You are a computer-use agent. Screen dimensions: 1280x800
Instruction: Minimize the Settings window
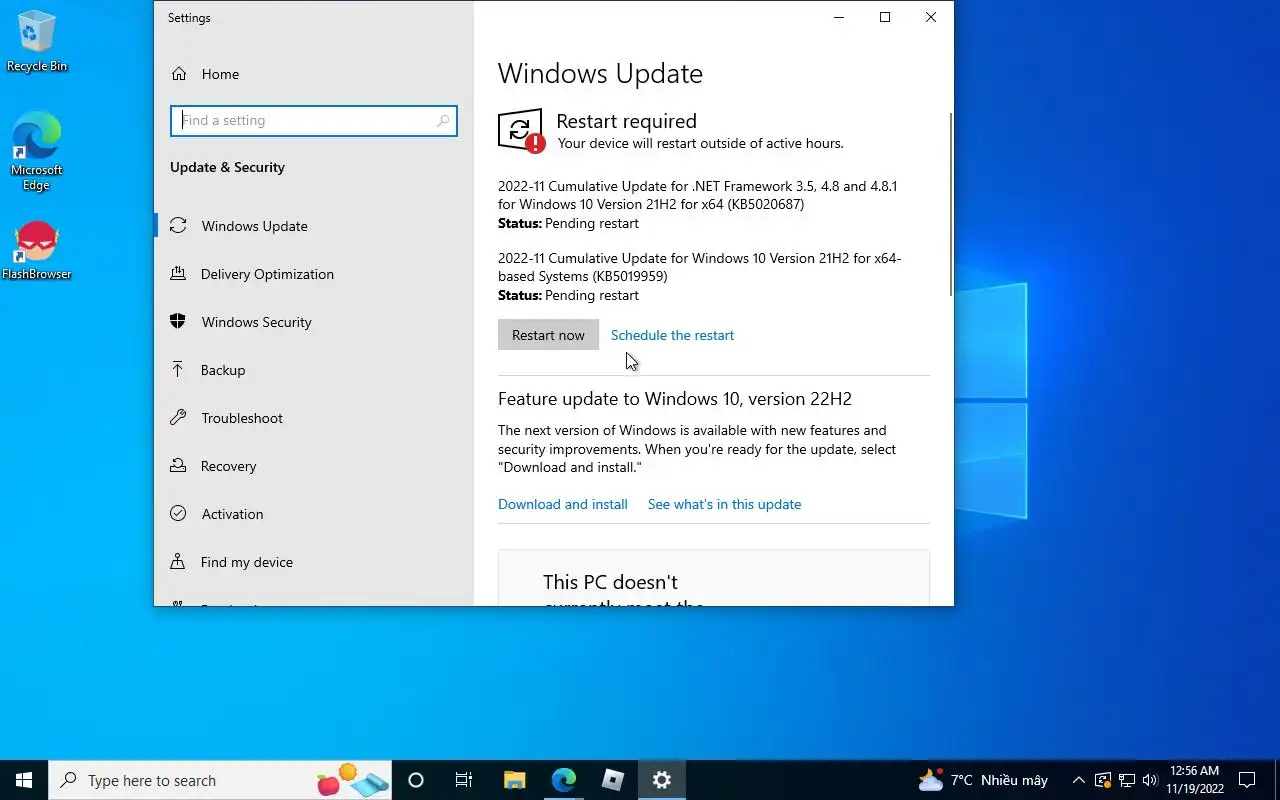(x=839, y=17)
